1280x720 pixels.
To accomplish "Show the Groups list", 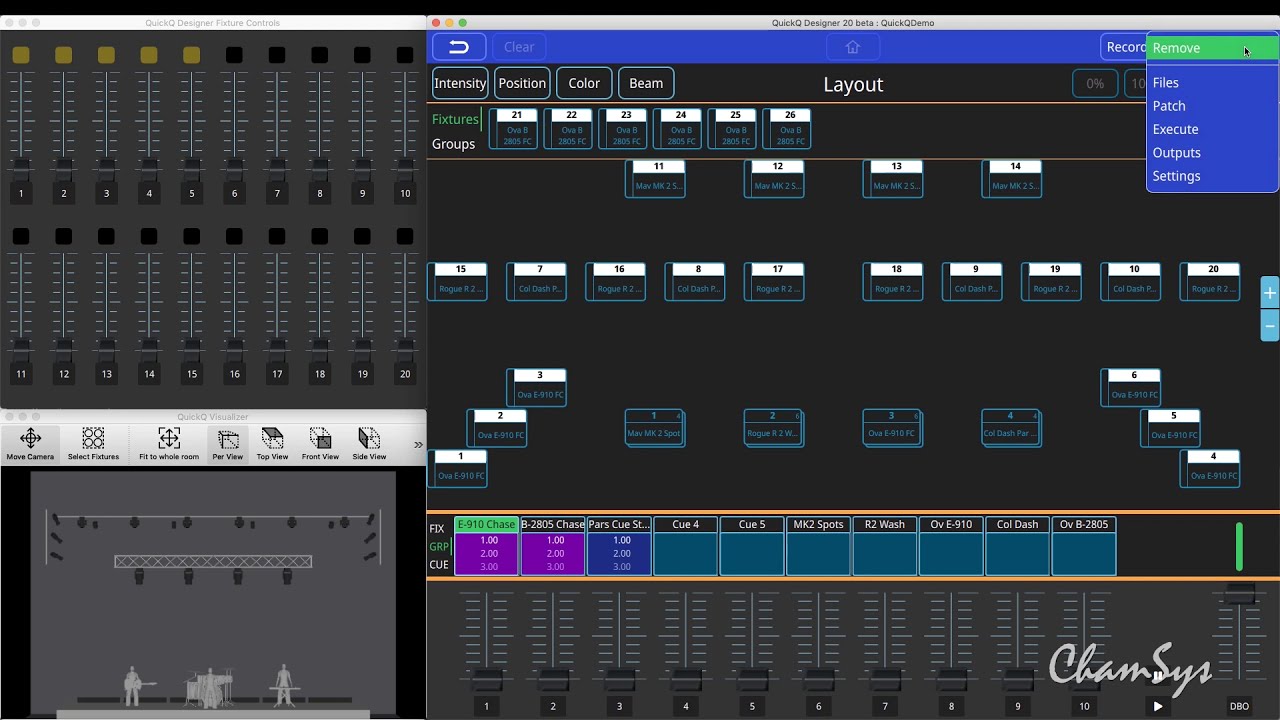I will [x=453, y=144].
